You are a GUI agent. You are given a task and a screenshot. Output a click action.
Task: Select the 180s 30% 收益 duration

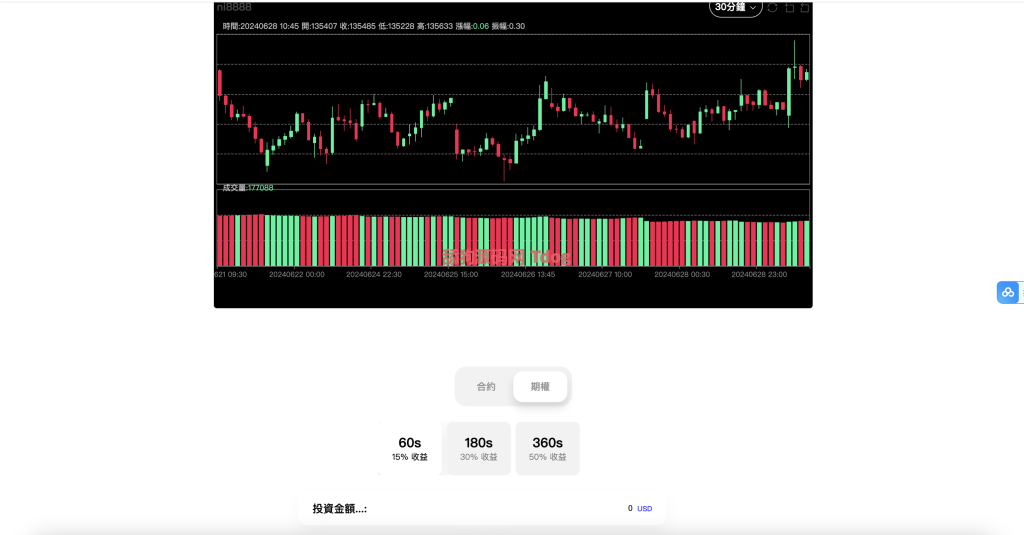coord(478,448)
